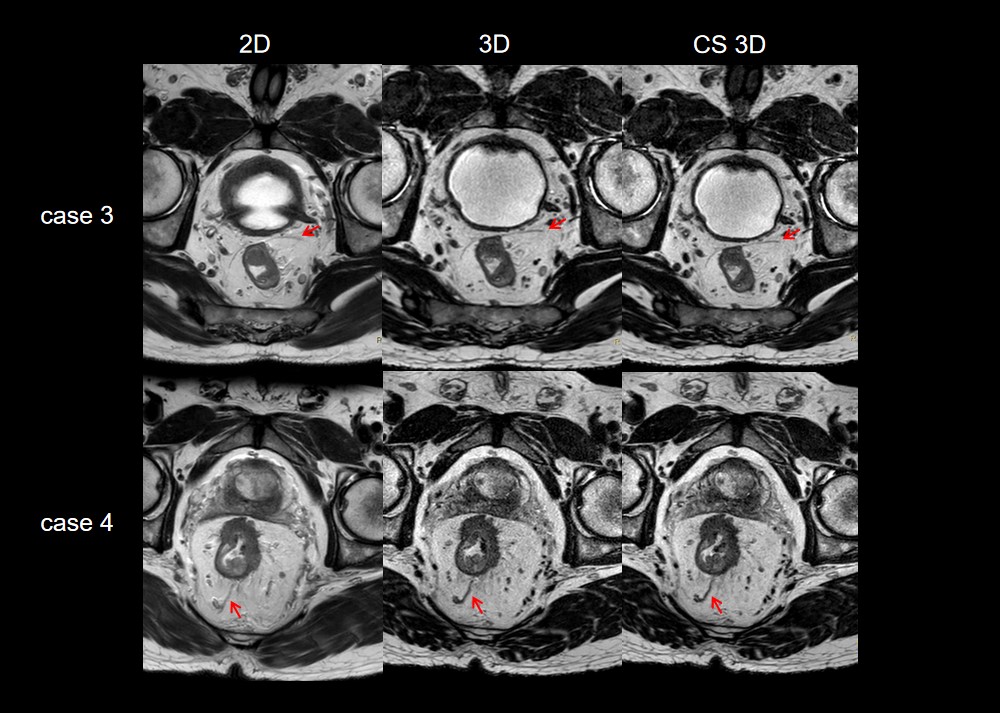Click the red arrow in case 4 CS 3D image
Image resolution: width=1000 pixels, height=713 pixels.
coord(715,603)
